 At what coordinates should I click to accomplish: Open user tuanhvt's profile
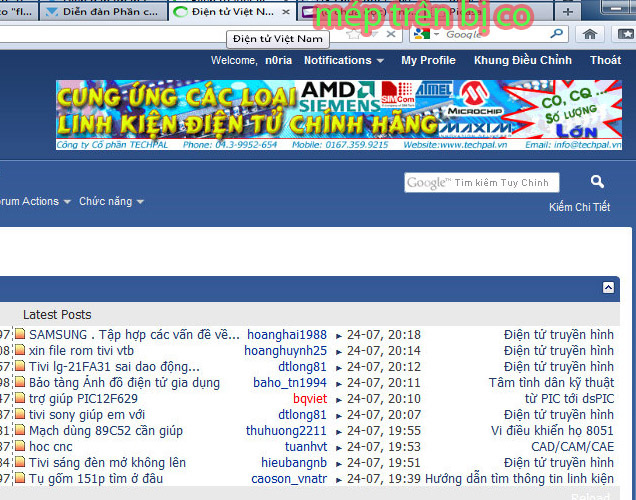click(x=306, y=446)
